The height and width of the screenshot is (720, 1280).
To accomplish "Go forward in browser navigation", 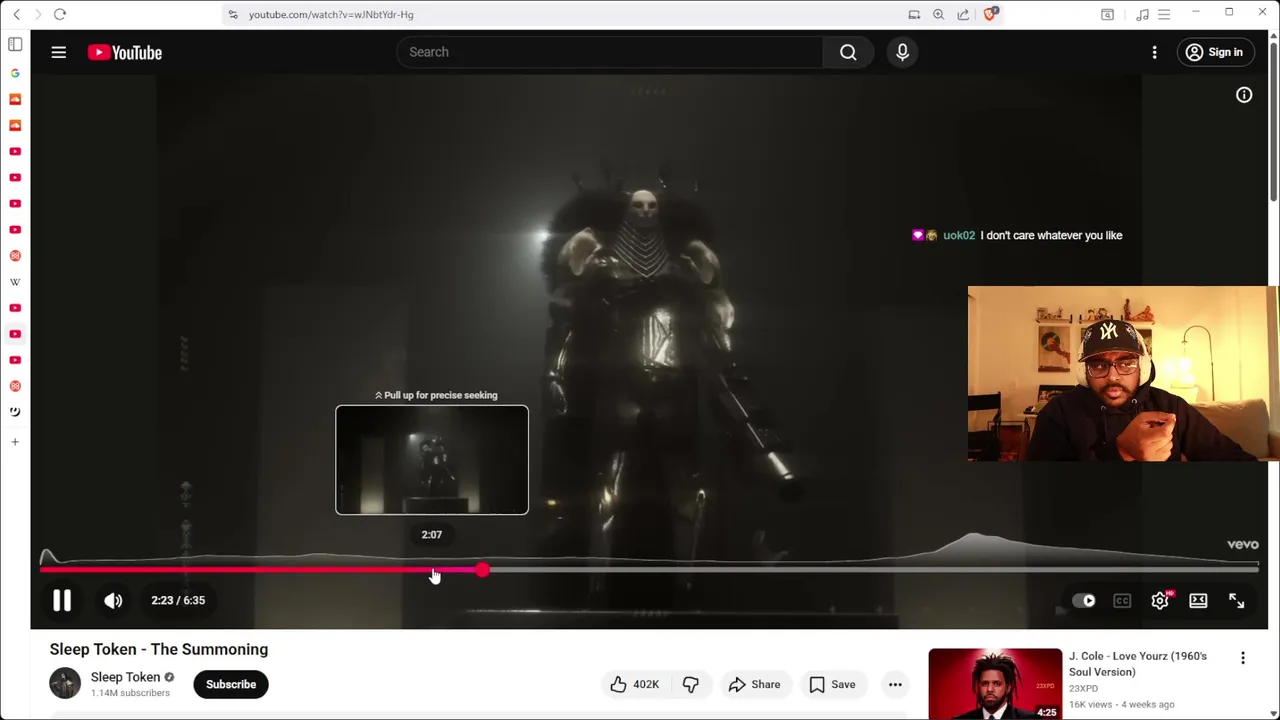I will pos(38,14).
